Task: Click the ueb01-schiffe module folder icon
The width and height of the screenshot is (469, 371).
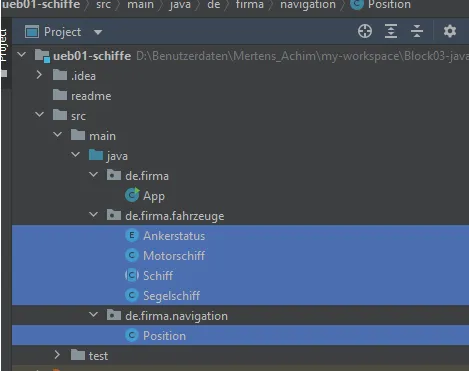Action: point(43,56)
